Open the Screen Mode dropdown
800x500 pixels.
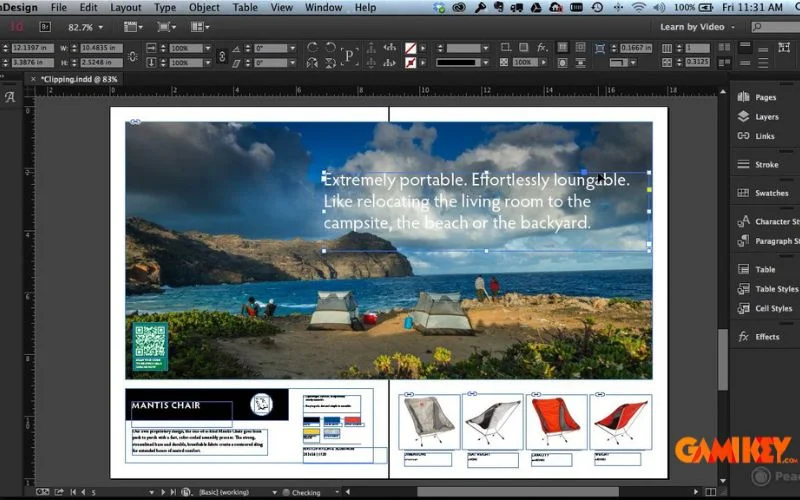(x=166, y=27)
